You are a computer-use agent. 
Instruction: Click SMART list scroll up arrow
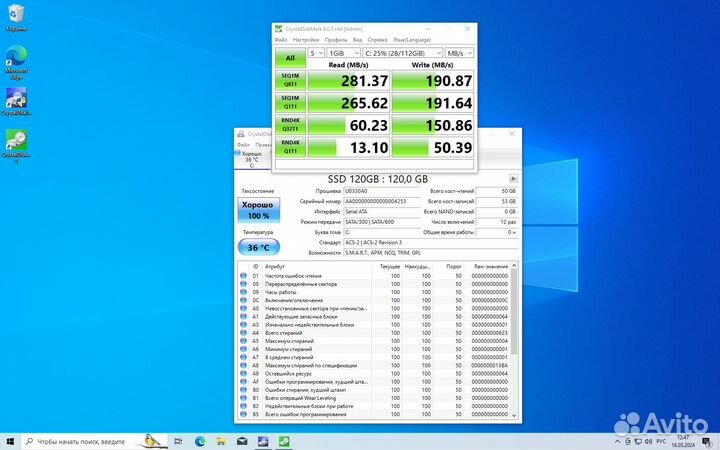pyautogui.click(x=514, y=265)
